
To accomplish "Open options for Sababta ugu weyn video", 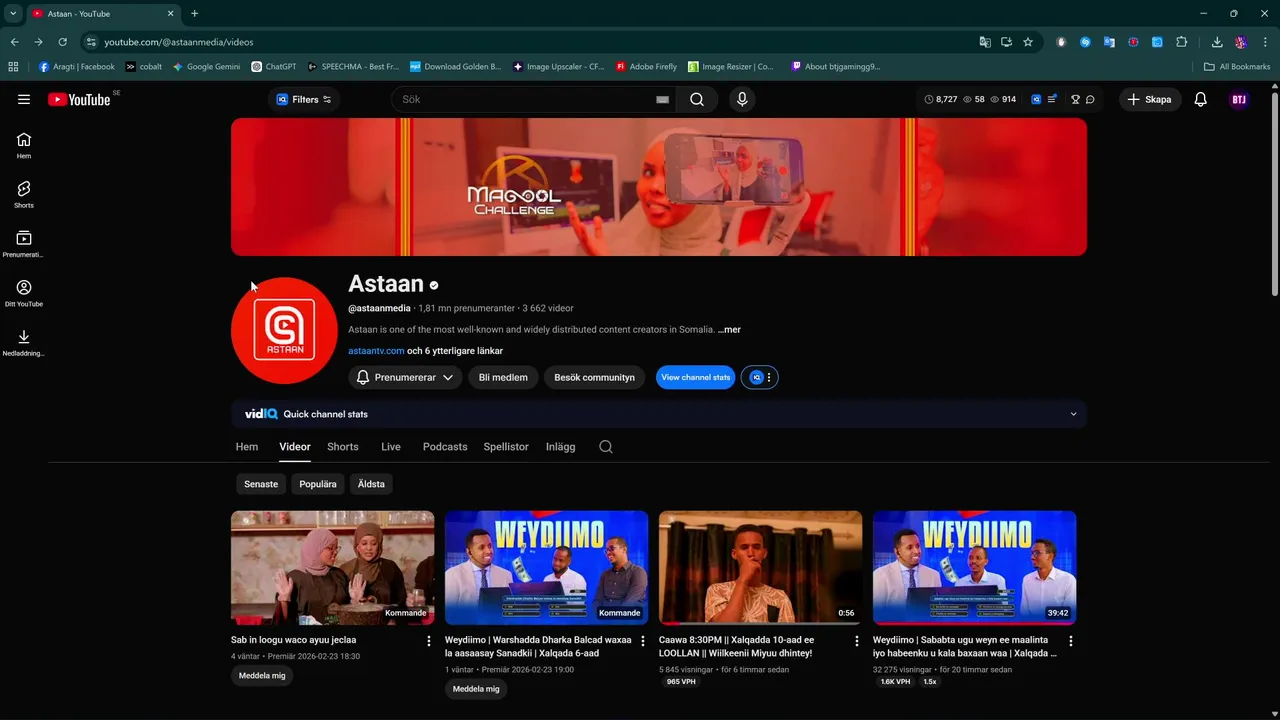I will pos(1071,641).
